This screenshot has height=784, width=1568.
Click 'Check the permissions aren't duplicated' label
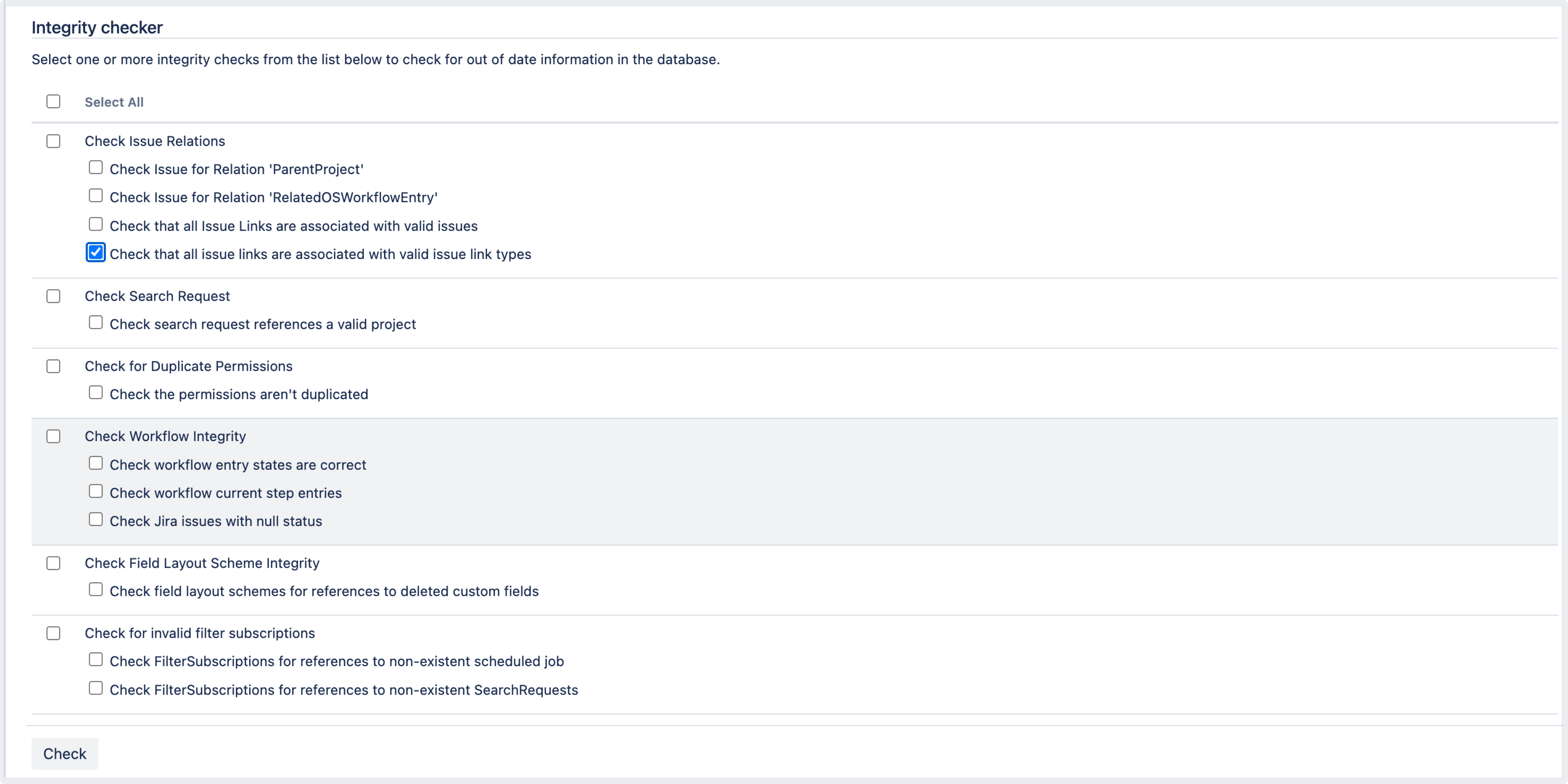[239, 394]
